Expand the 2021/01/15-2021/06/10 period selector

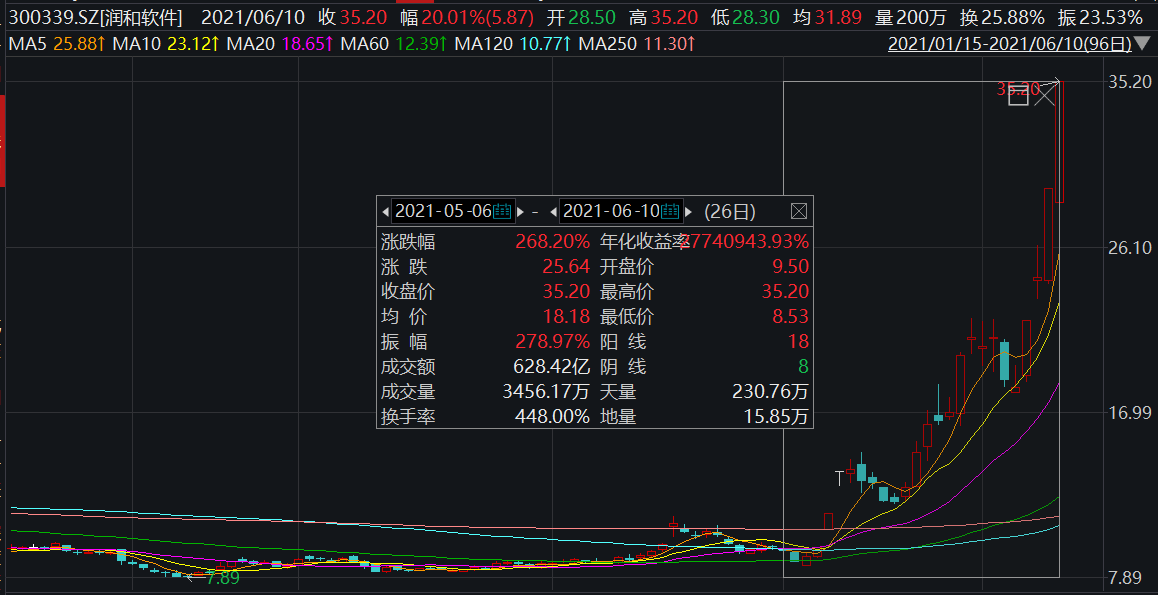tap(1007, 44)
